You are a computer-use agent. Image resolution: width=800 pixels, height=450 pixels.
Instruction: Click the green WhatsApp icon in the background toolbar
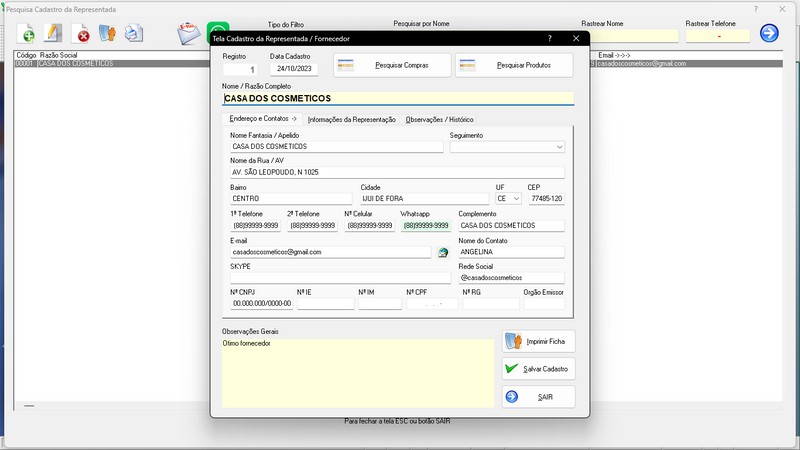point(218,27)
